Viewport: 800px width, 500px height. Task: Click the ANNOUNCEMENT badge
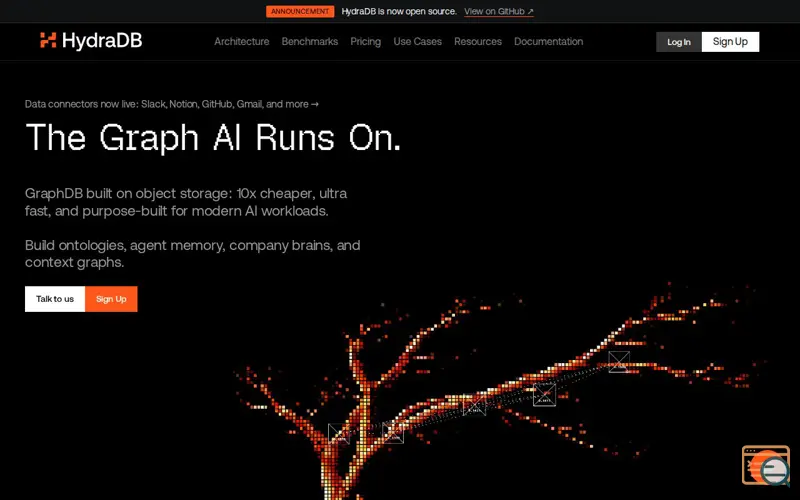click(300, 11)
